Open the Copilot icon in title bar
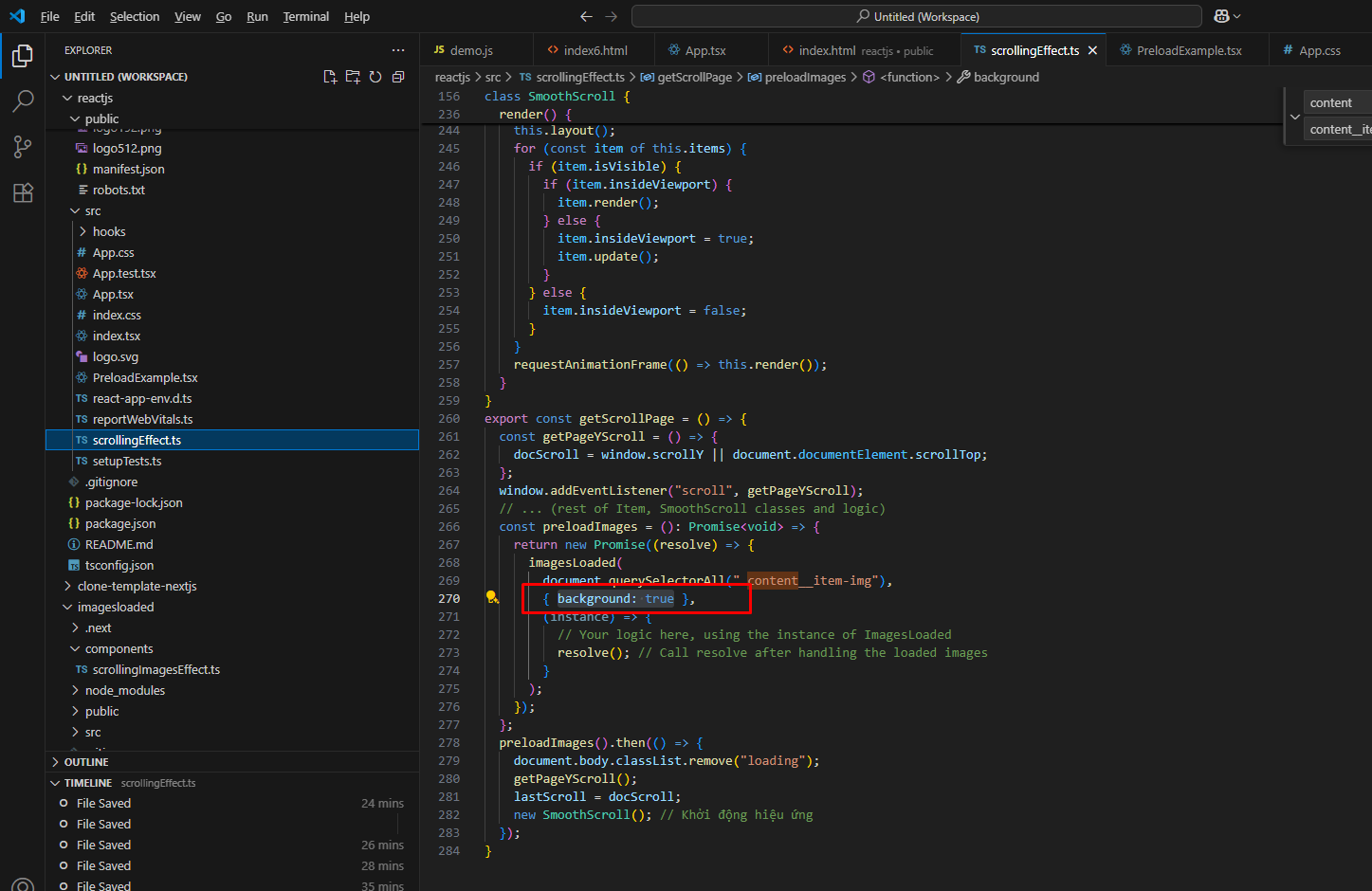1372x891 pixels. [1221, 16]
